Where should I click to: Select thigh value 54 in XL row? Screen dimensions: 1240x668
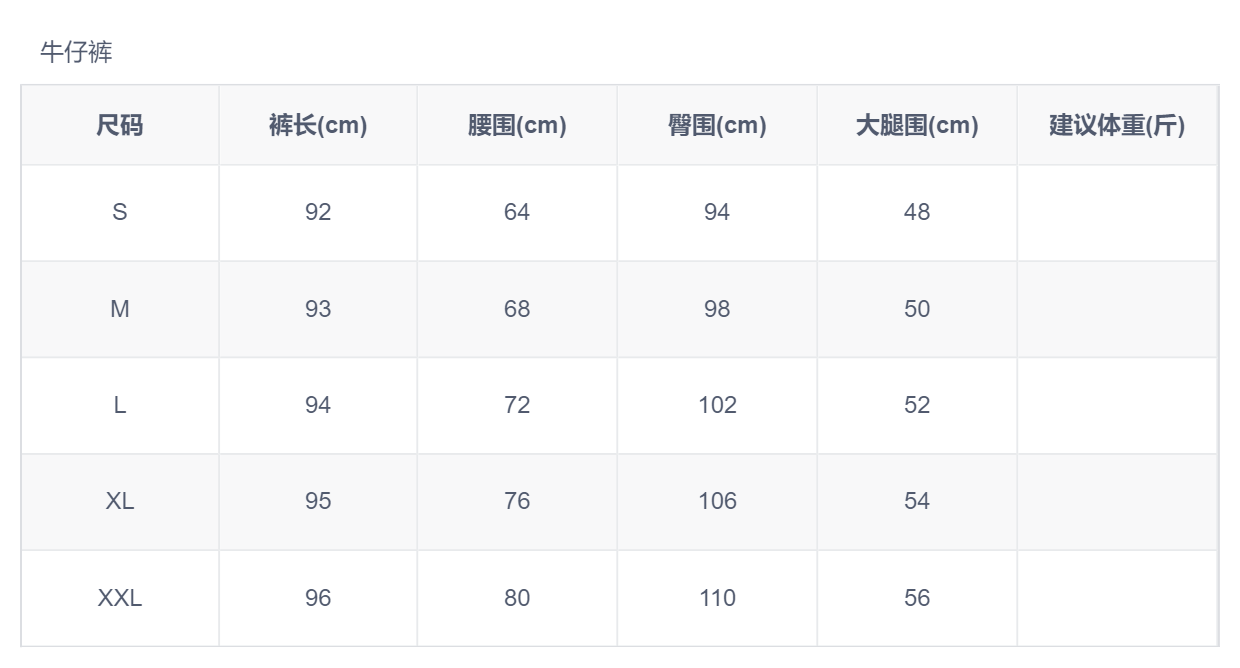coord(917,501)
